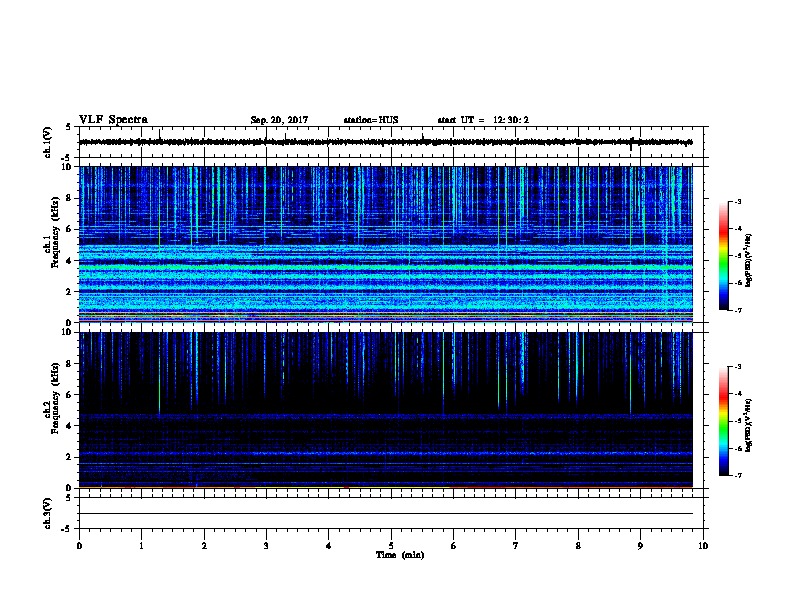792x612 pixels.
Task: Click the time axis tick label "4"
Action: pos(329,546)
